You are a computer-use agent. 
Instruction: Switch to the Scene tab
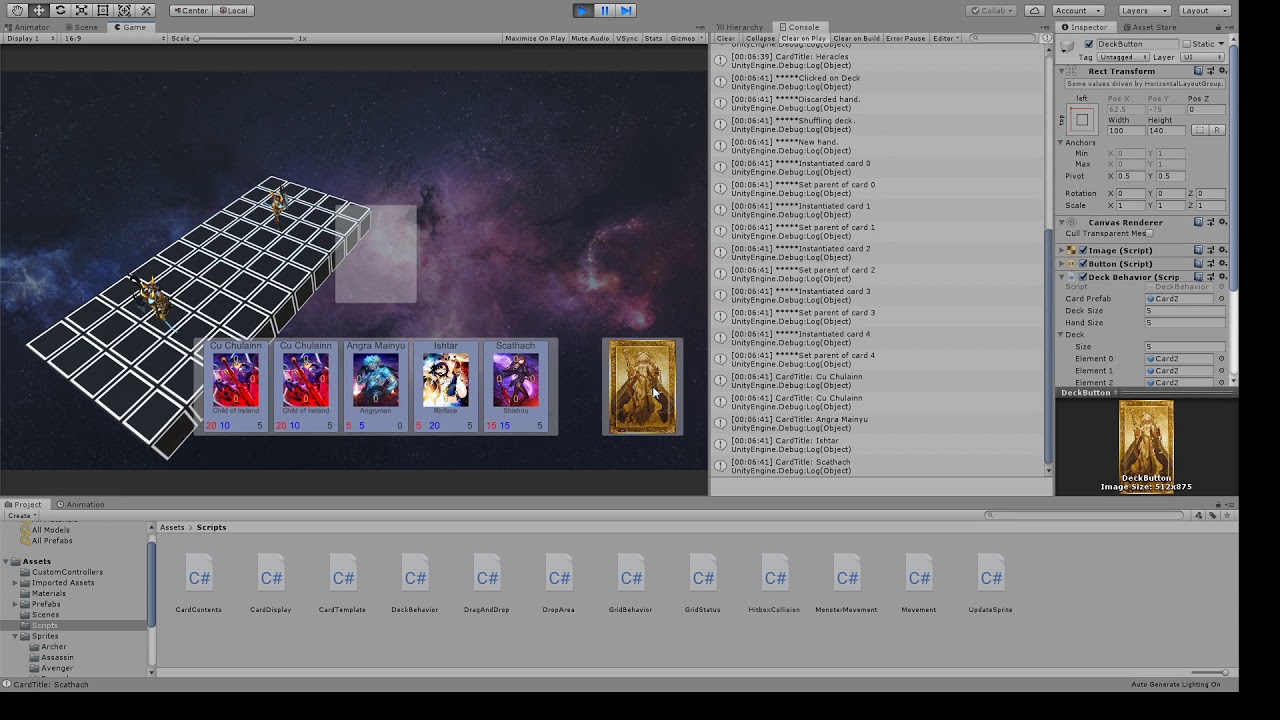(x=82, y=27)
